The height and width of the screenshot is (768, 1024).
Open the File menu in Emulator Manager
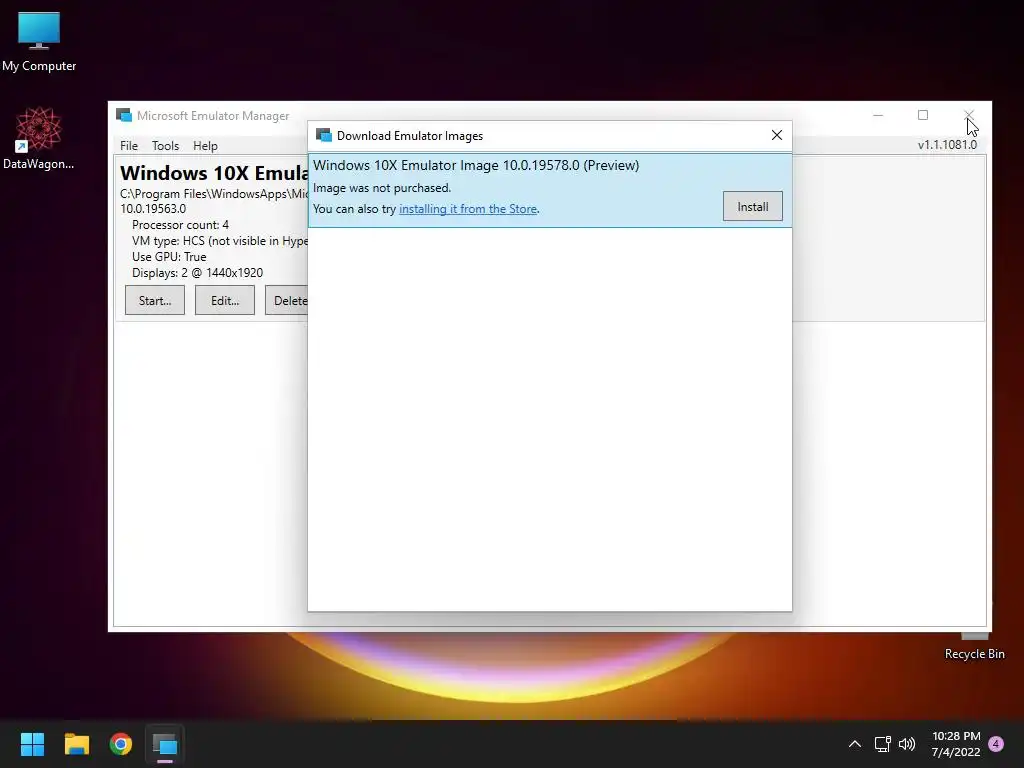(x=129, y=146)
